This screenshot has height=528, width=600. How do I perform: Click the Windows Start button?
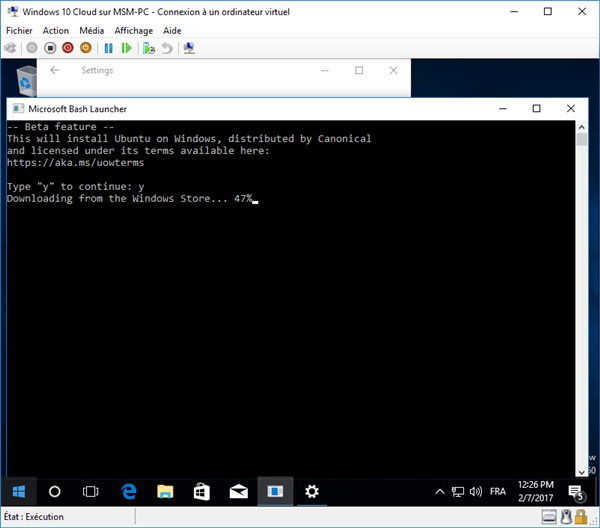[x=18, y=491]
